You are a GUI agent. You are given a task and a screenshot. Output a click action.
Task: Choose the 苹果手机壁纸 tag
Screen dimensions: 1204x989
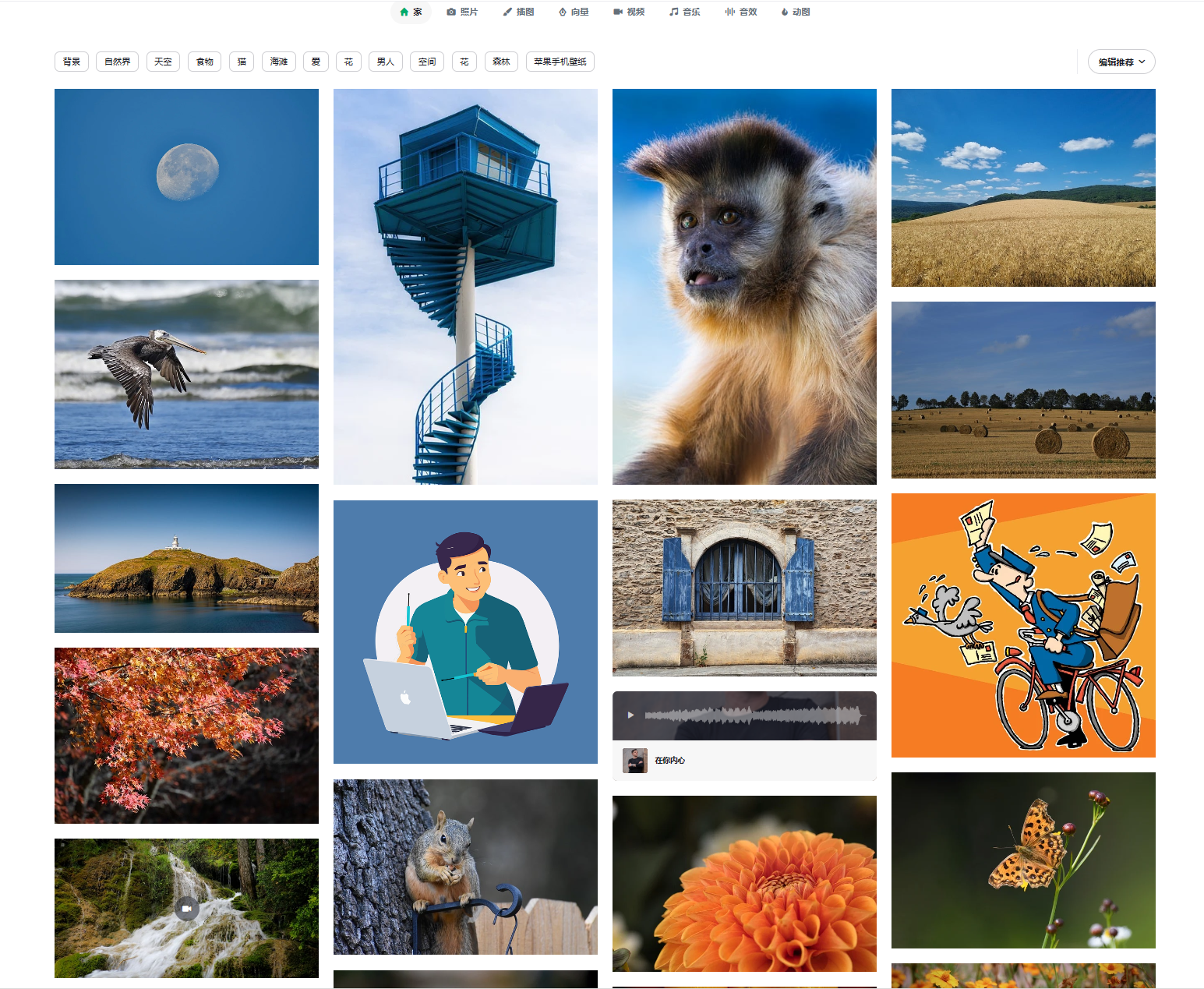[x=560, y=62]
